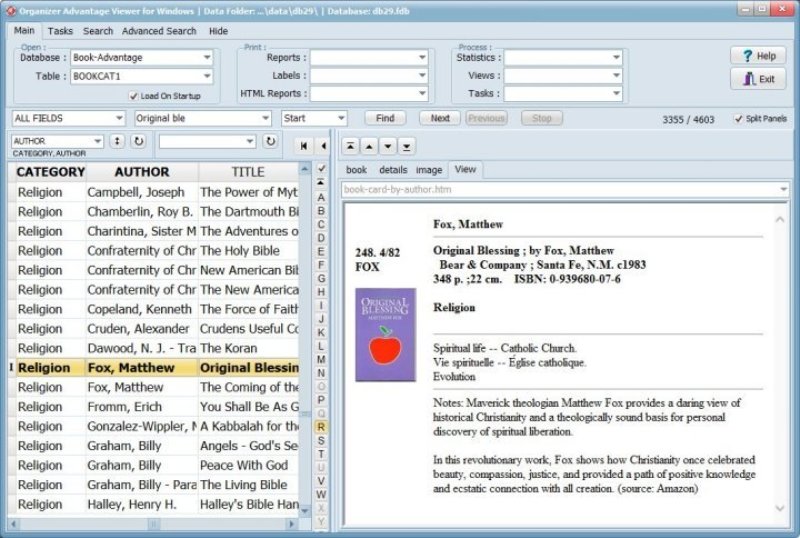Click the first-page arrow icon above the table
The height and width of the screenshot is (538, 800).
[304, 146]
